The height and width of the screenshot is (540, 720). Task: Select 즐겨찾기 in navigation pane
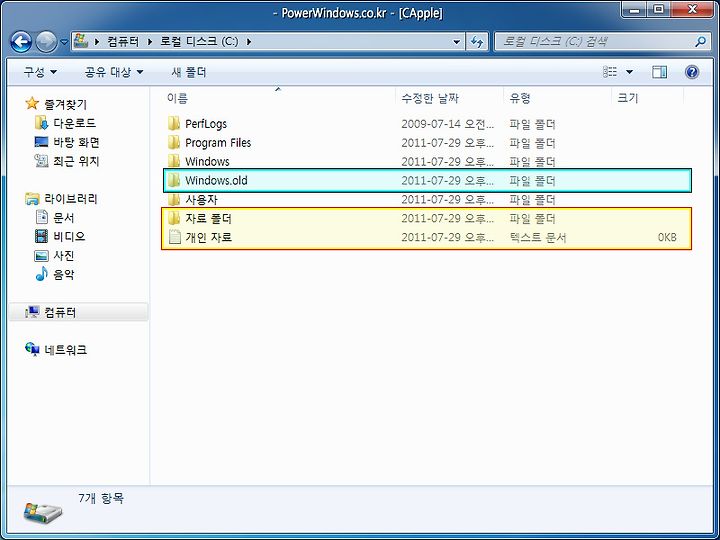pos(65,105)
